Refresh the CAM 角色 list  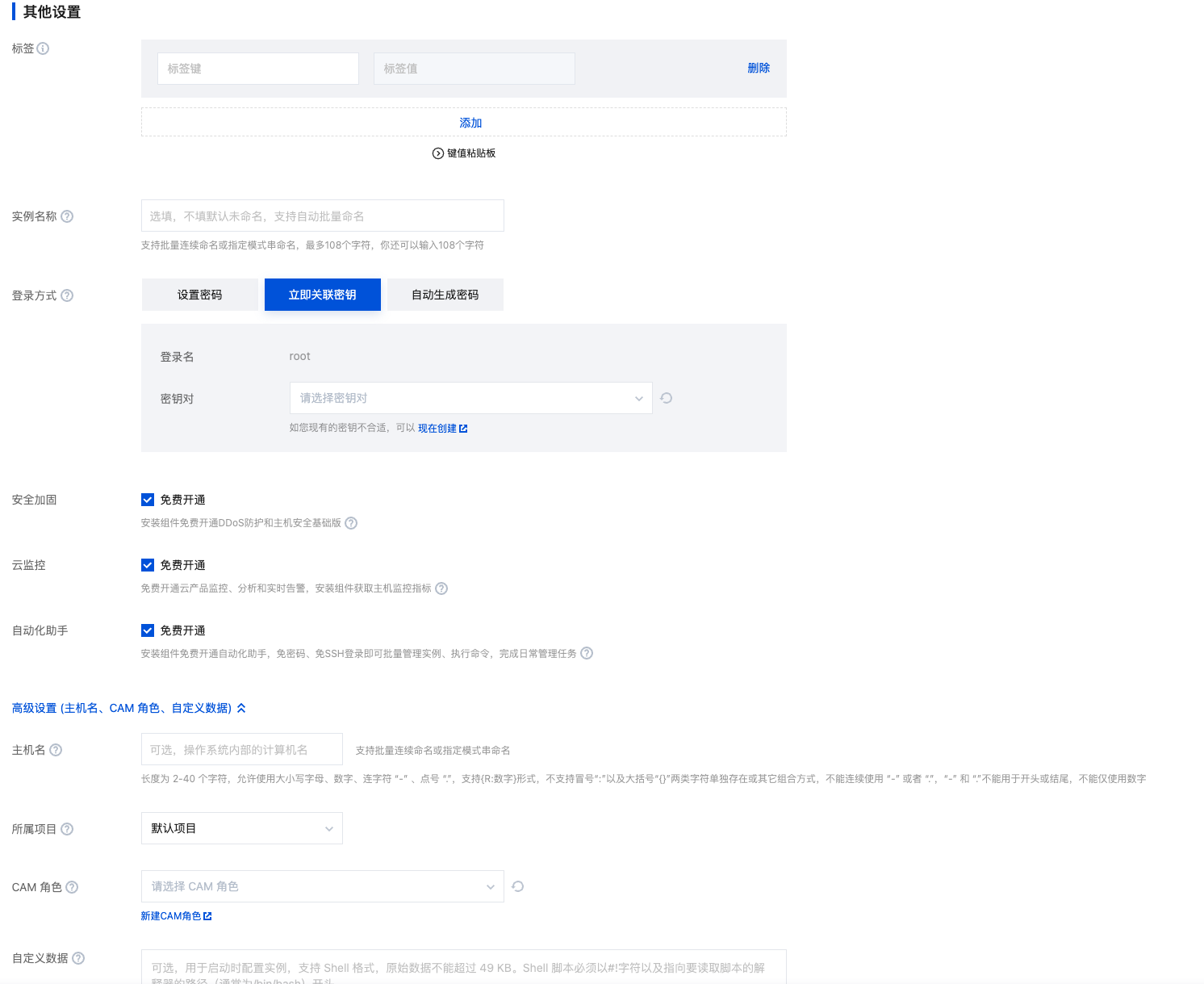pyautogui.click(x=518, y=886)
